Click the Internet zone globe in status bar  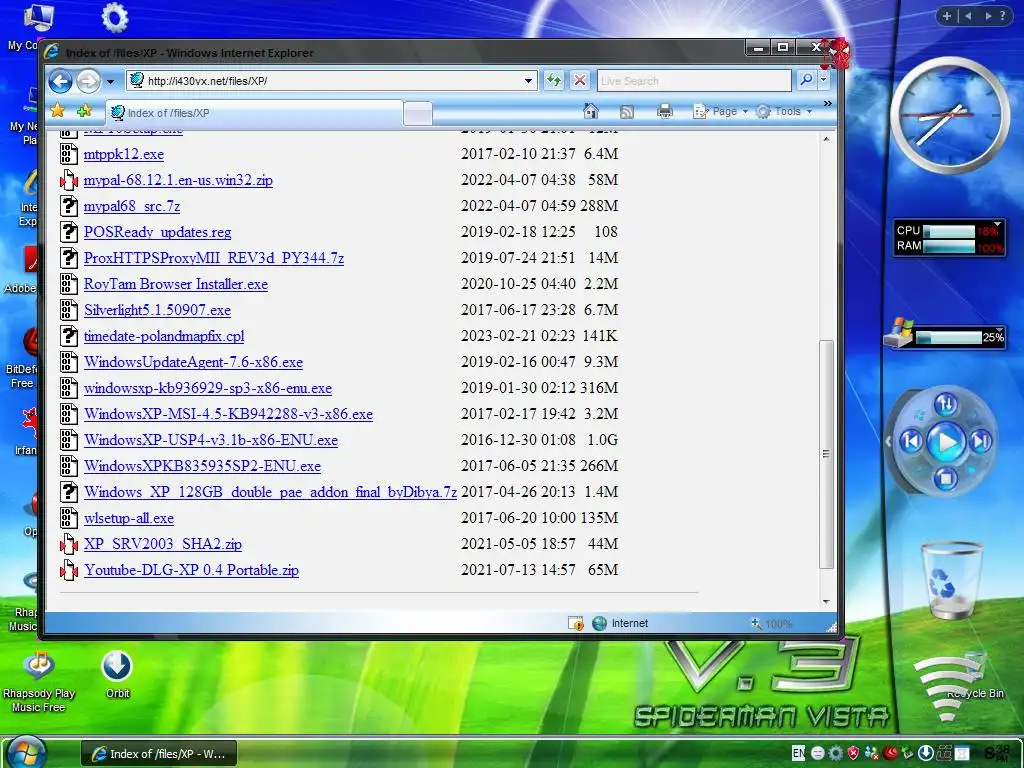pyautogui.click(x=600, y=623)
